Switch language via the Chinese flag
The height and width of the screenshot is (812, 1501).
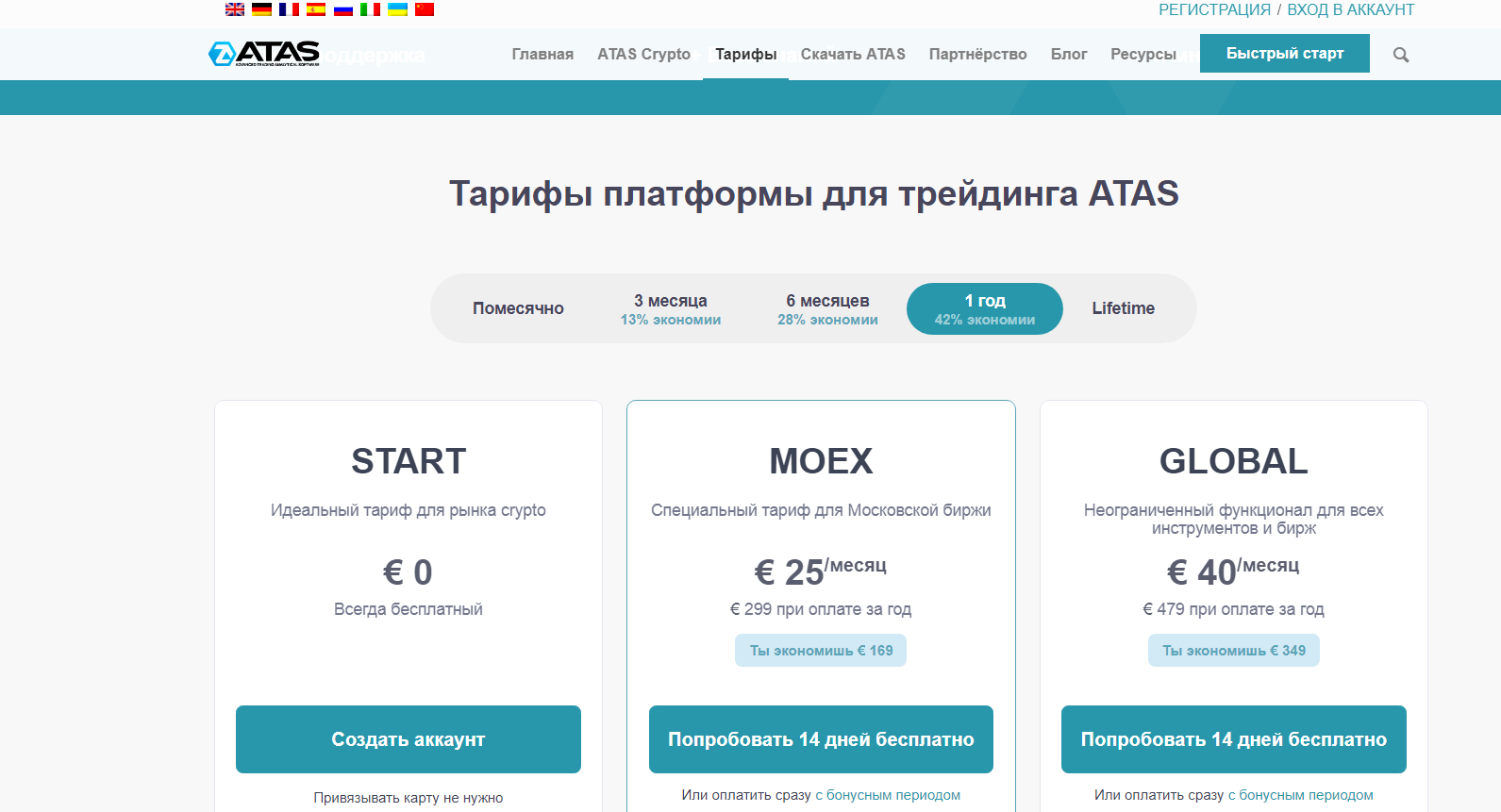425,9
